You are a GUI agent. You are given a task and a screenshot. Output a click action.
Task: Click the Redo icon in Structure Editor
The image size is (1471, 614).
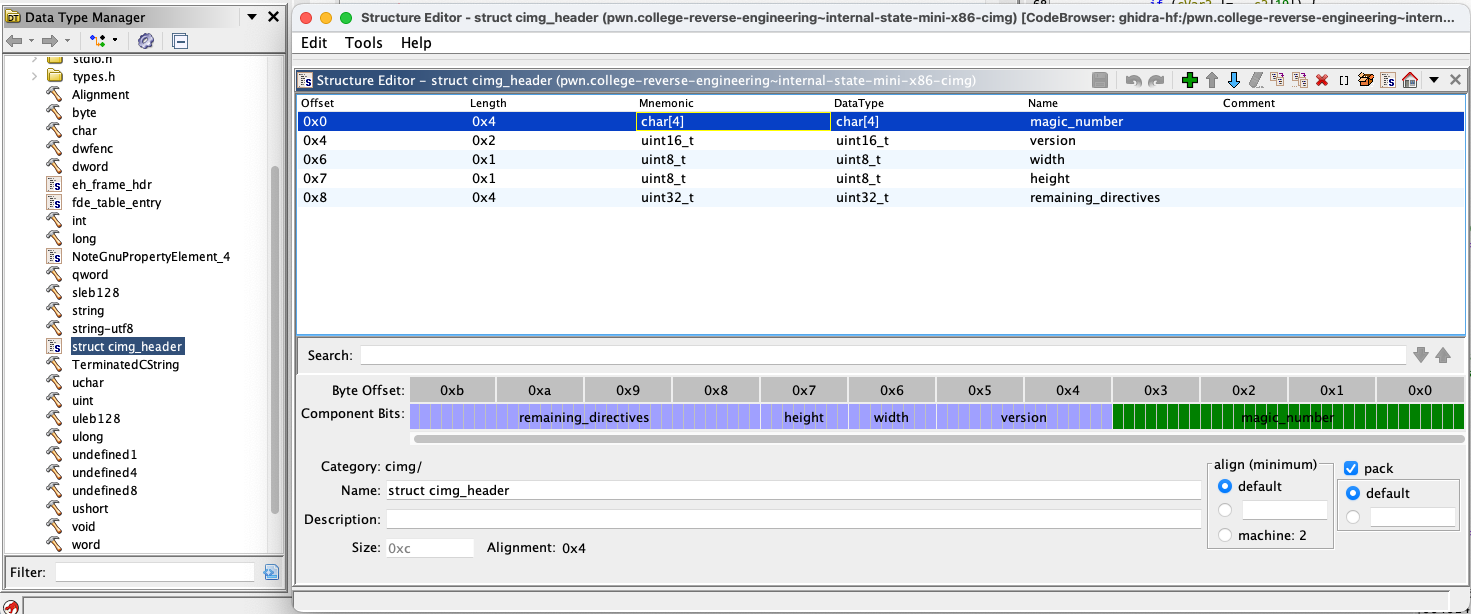click(1156, 80)
